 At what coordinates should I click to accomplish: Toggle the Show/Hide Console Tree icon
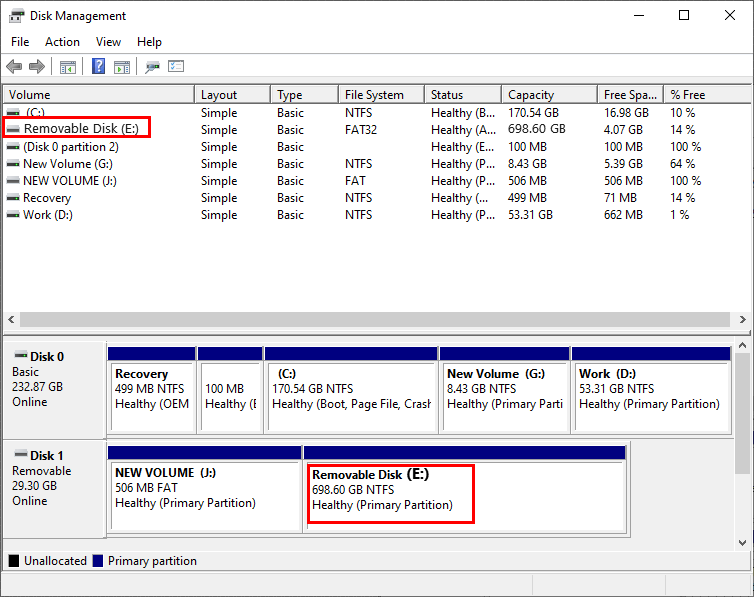(68, 67)
